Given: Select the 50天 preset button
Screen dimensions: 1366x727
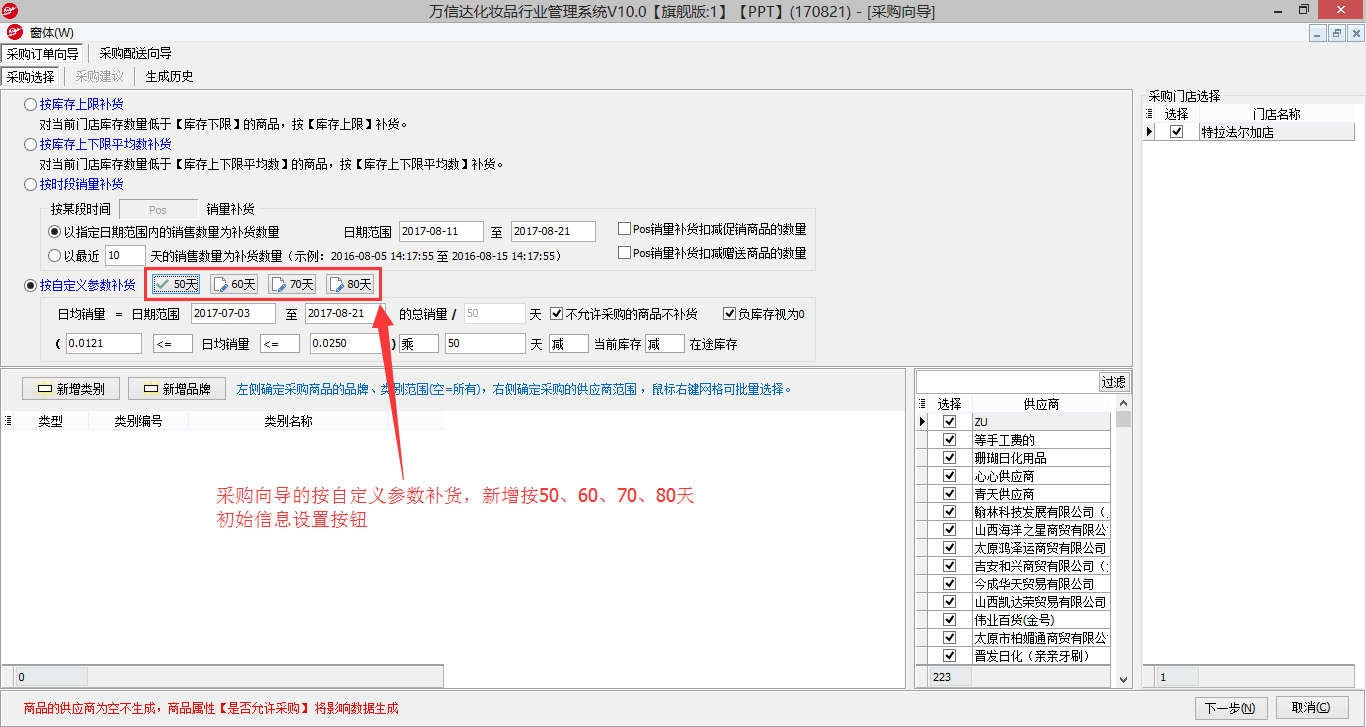Looking at the screenshot, I should point(177,285).
